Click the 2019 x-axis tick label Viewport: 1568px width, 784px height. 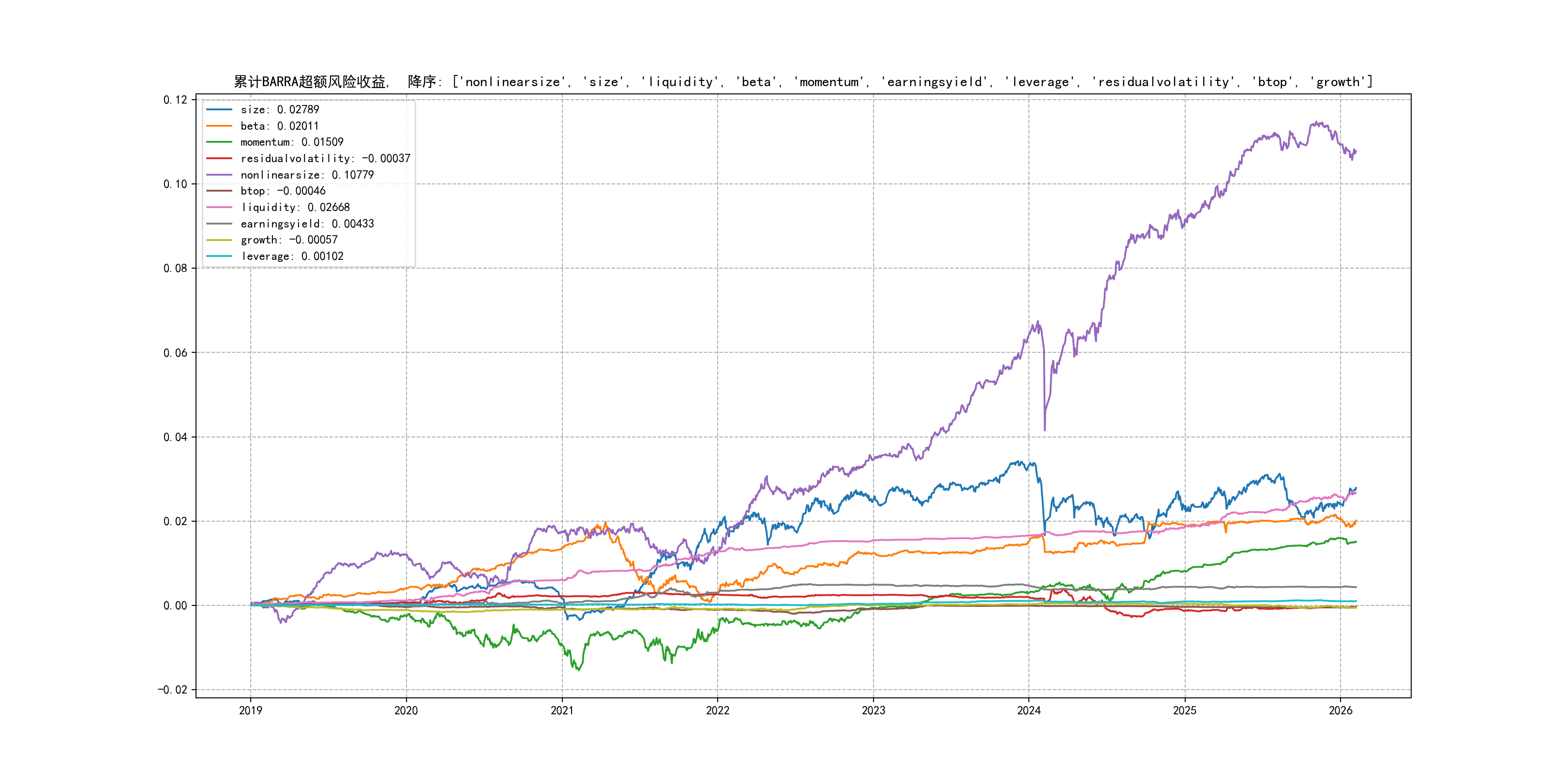[250, 710]
